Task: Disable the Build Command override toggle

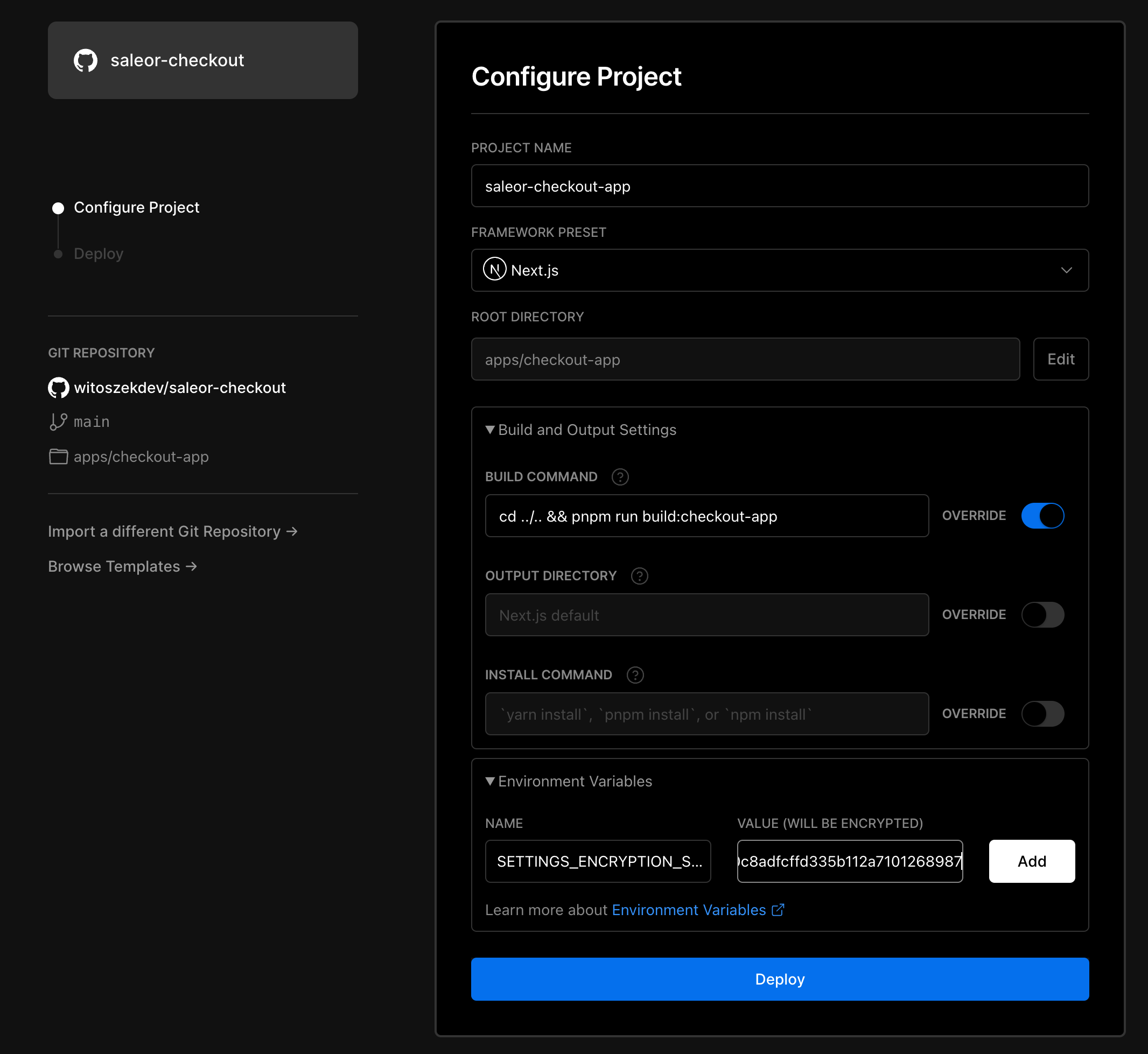Action: pos(1042,516)
